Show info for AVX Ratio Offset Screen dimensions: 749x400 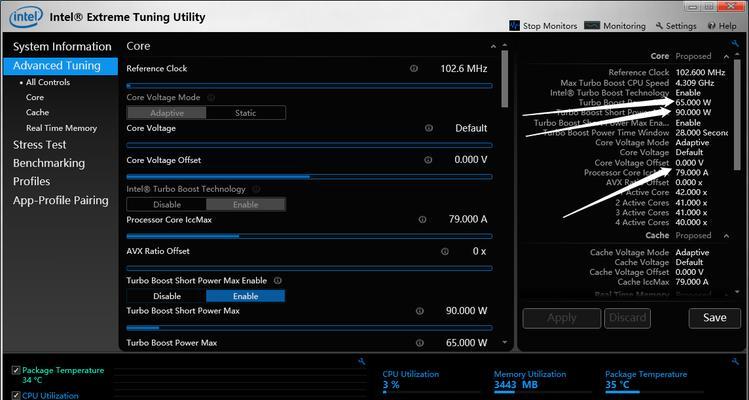[445, 251]
